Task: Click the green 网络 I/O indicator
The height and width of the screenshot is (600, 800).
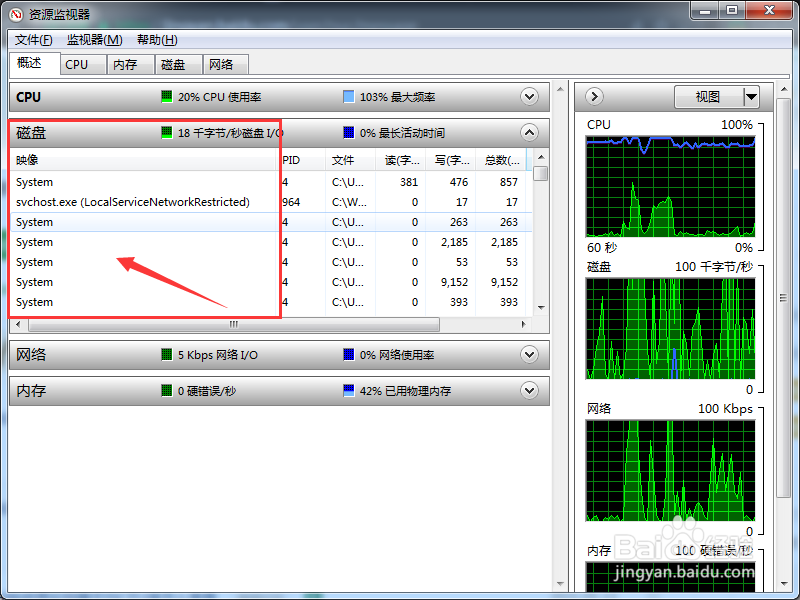Action: [x=166, y=355]
